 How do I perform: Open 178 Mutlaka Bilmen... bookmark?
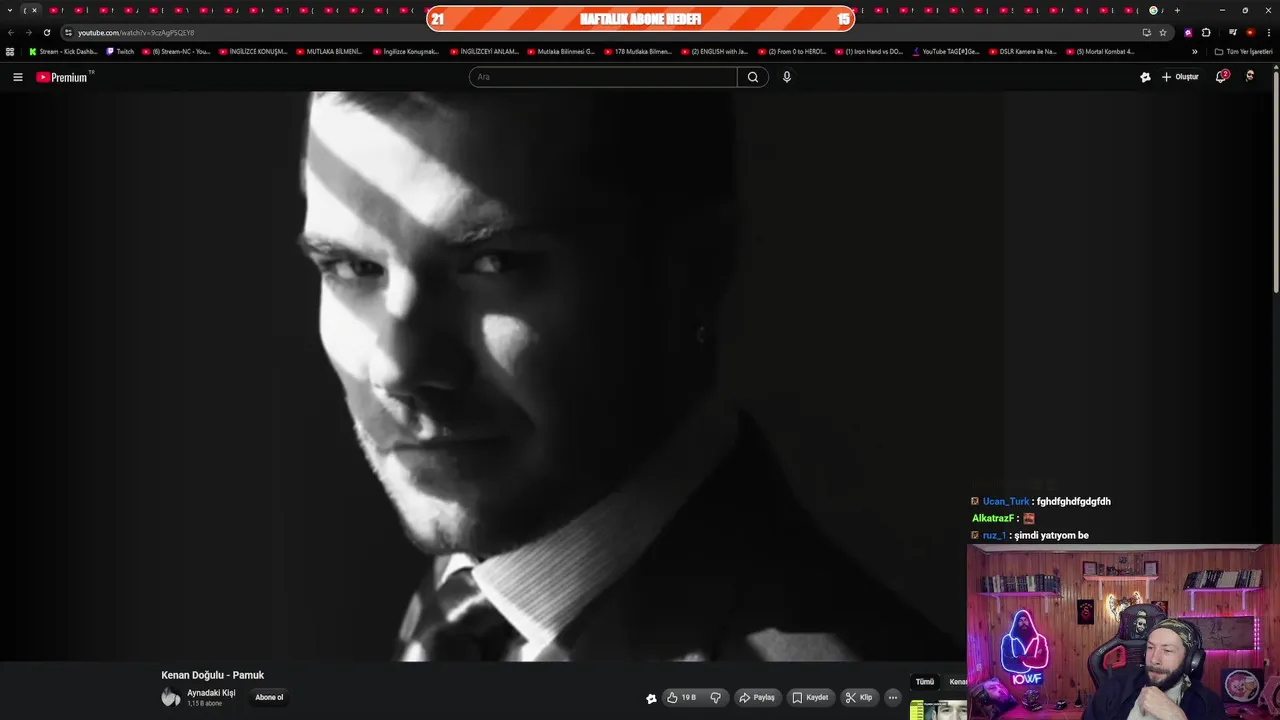pyautogui.click(x=638, y=51)
